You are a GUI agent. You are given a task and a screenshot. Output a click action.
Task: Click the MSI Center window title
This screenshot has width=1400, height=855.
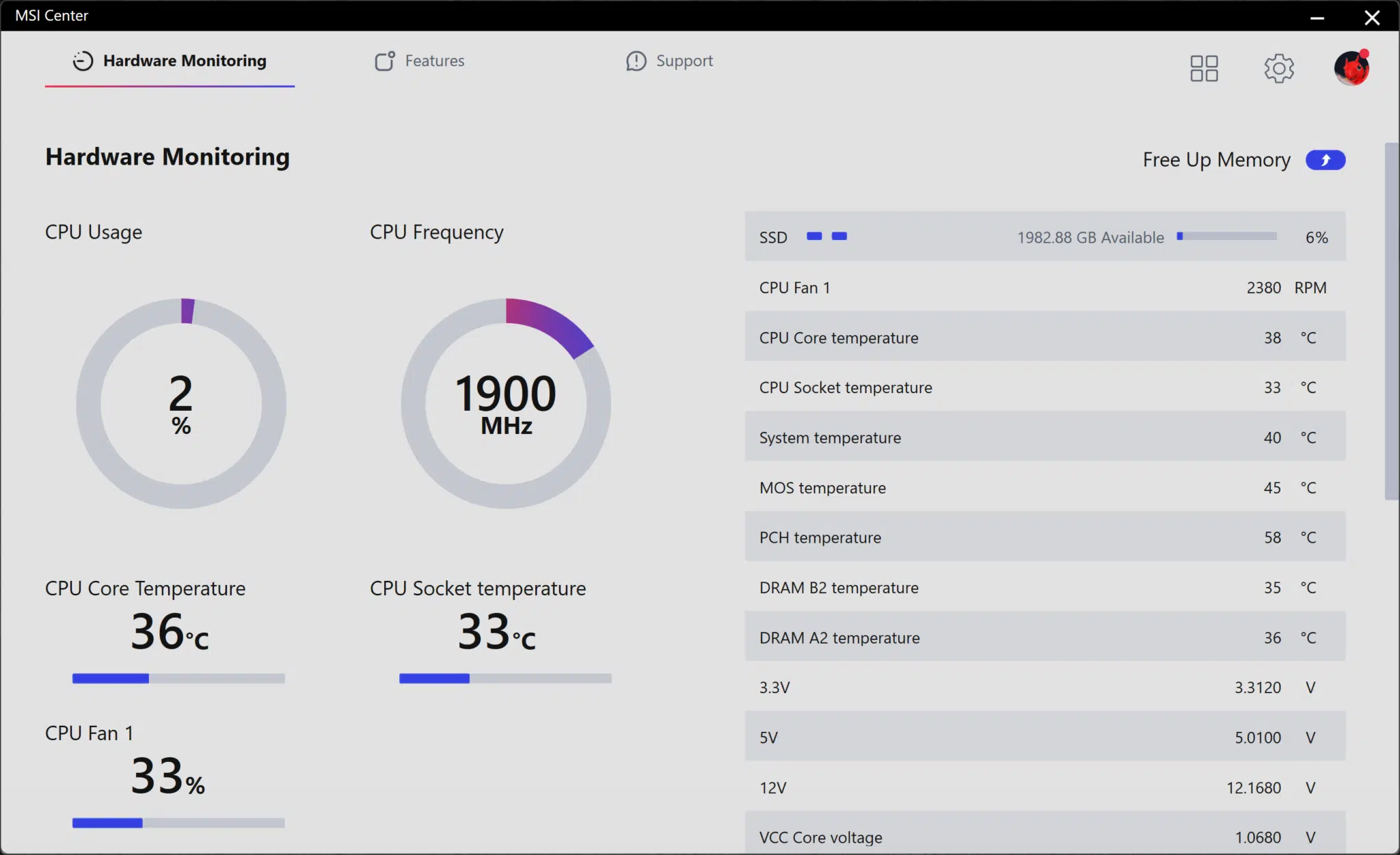click(52, 15)
